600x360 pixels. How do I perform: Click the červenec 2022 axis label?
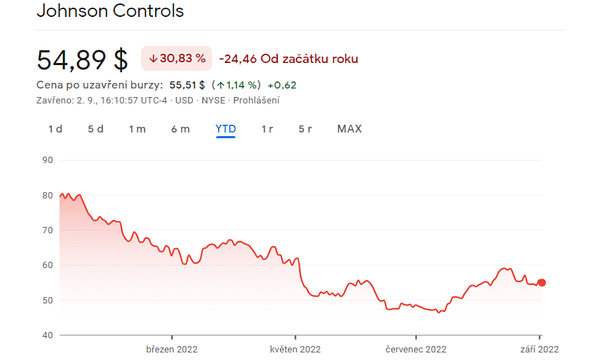coord(416,349)
